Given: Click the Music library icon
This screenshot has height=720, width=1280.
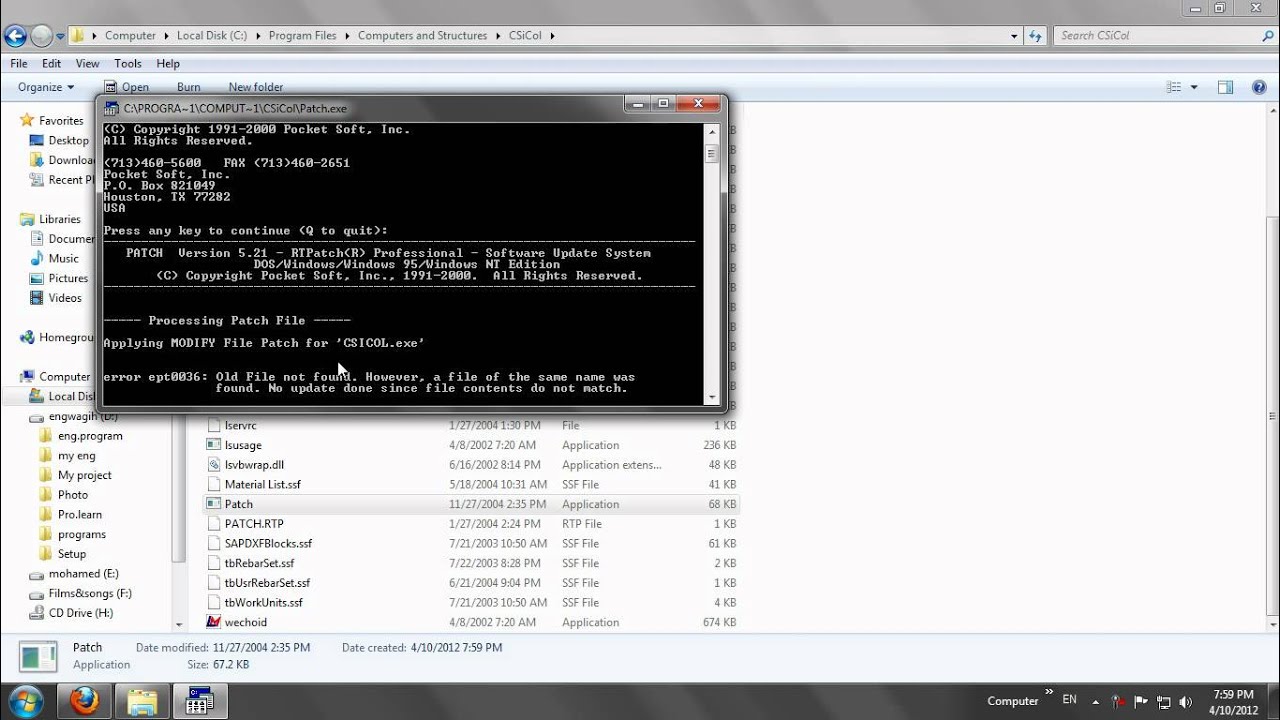Looking at the screenshot, I should 38,258.
